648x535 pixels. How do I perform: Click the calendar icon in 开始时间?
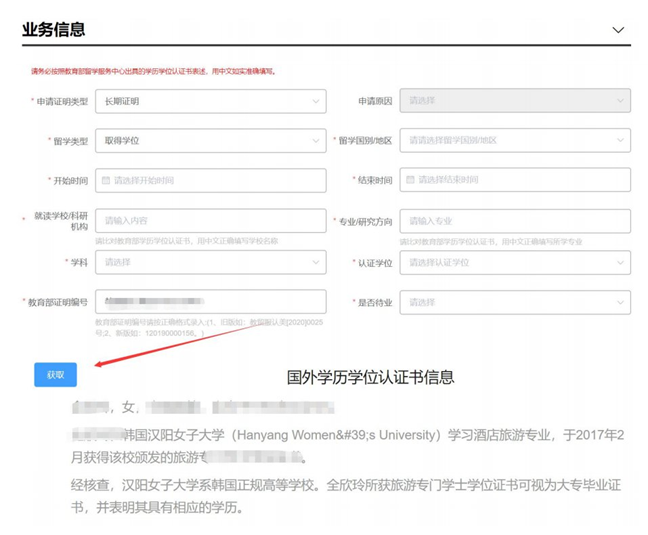[x=106, y=180]
